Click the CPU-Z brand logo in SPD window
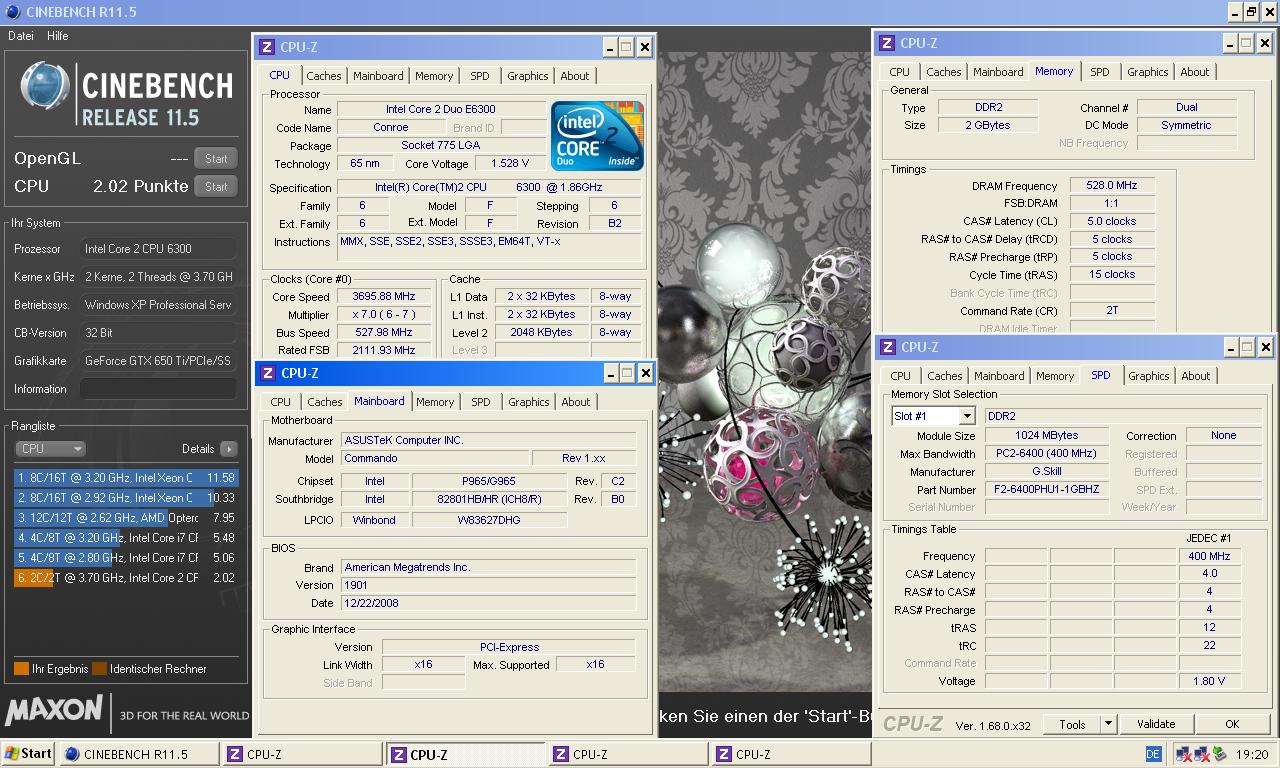The image size is (1280, 768). tap(912, 724)
